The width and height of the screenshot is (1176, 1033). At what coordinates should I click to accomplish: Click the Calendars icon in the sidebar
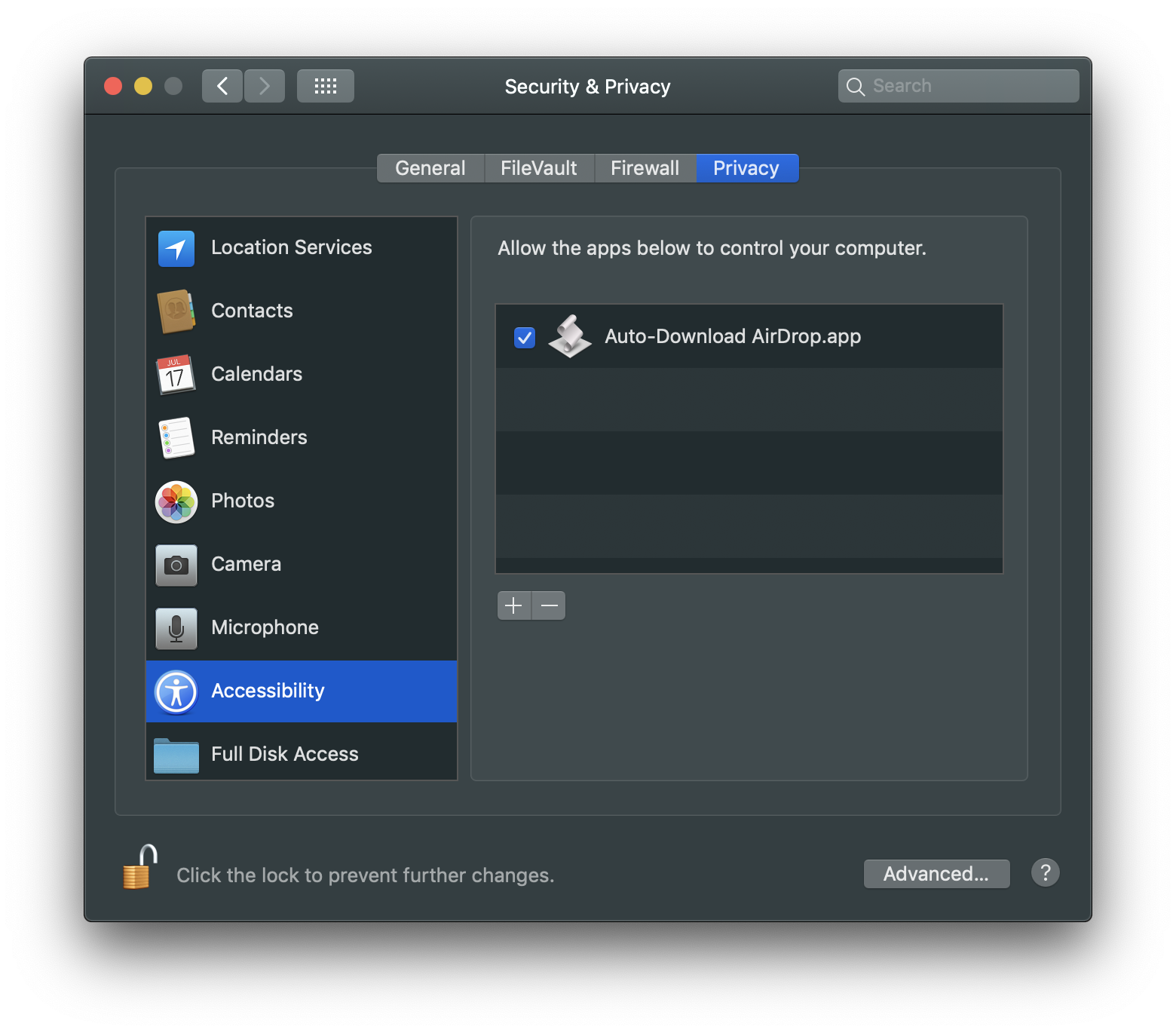tap(176, 375)
